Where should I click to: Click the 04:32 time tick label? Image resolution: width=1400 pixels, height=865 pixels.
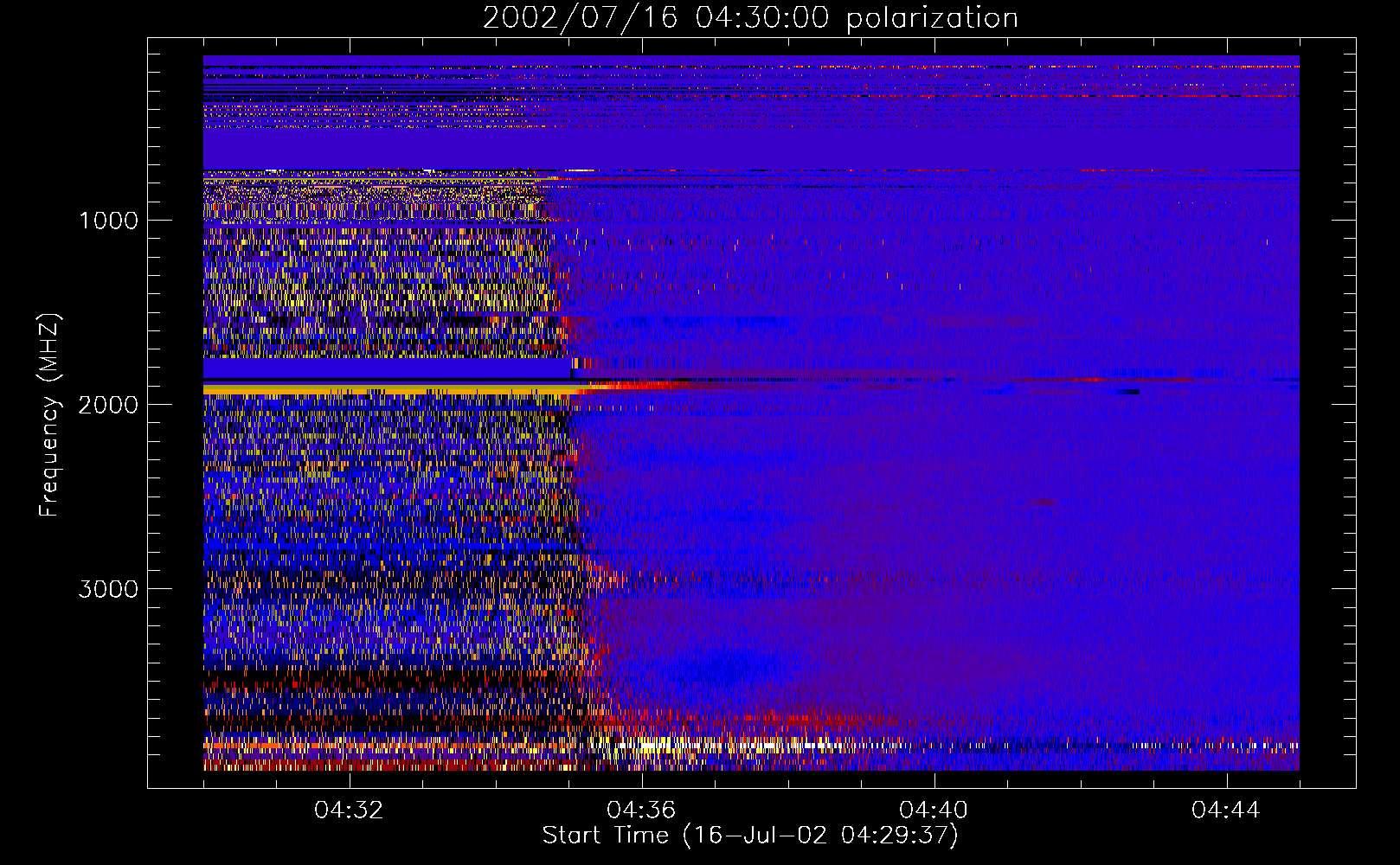[x=349, y=811]
